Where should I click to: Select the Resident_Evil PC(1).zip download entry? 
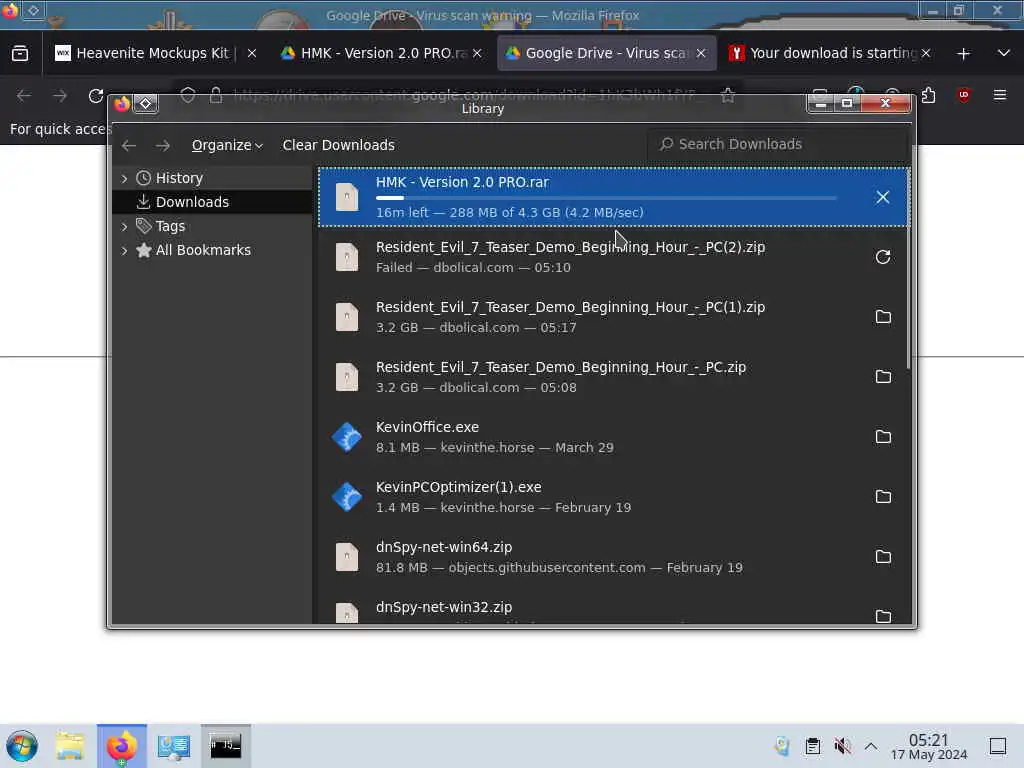pyautogui.click(x=614, y=317)
